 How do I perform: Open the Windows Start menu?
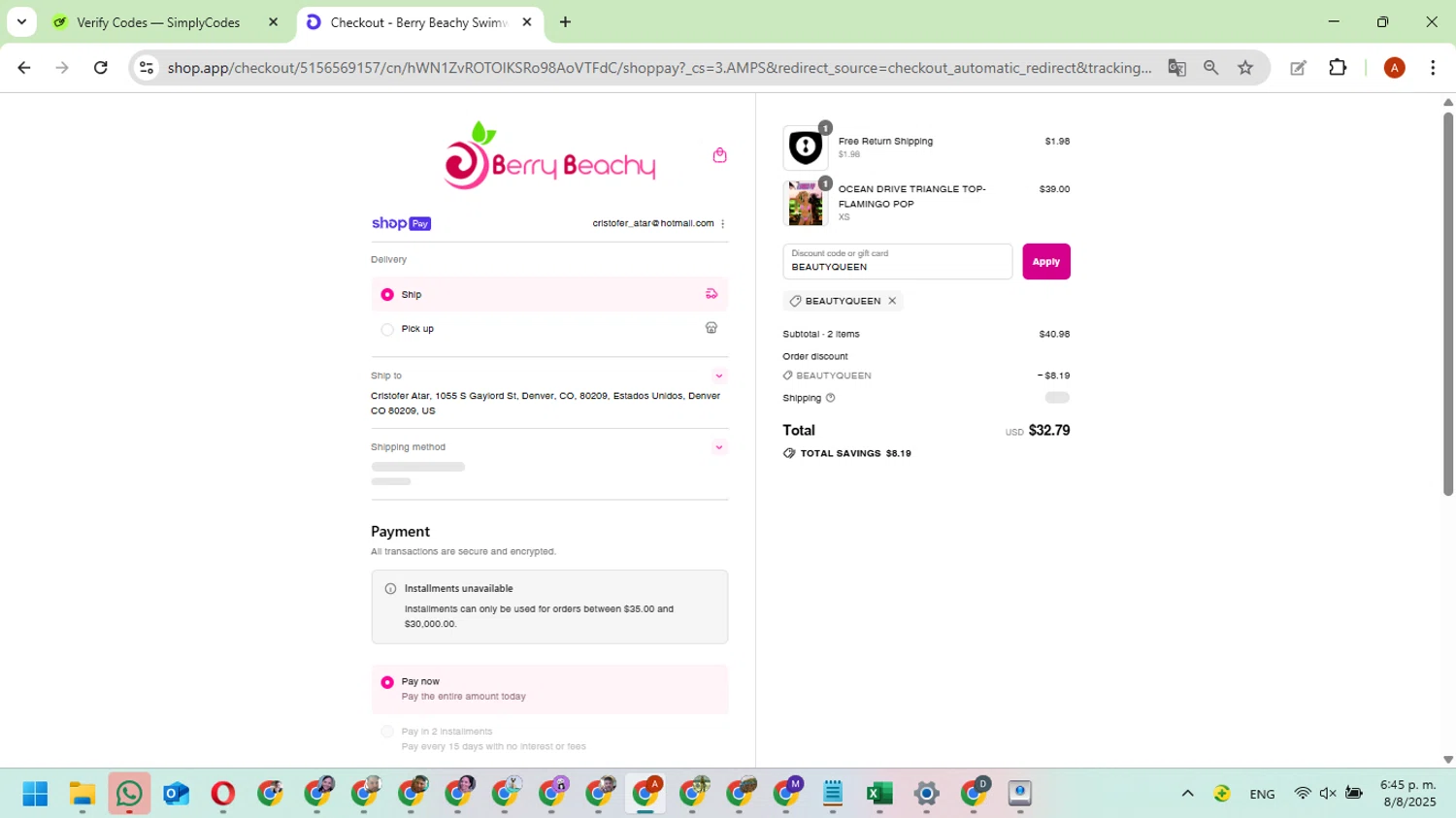coord(35,794)
